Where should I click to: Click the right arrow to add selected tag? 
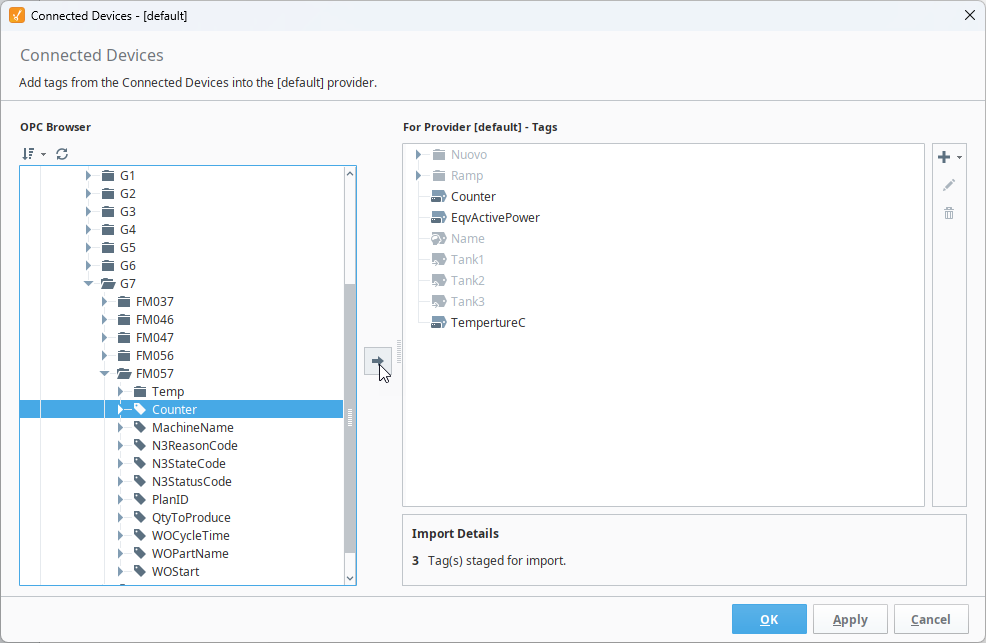point(377,362)
